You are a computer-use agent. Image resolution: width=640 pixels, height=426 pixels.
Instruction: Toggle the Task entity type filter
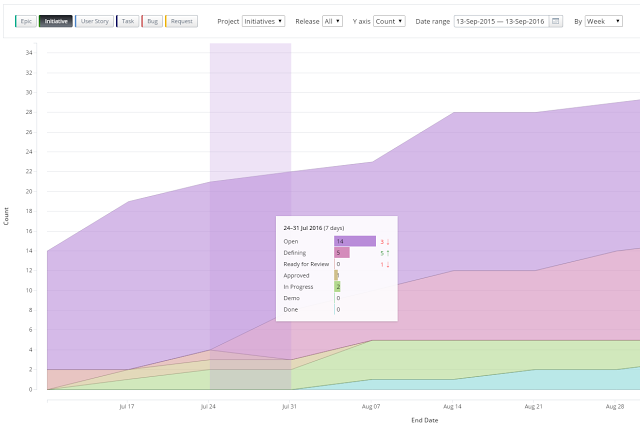pos(128,21)
